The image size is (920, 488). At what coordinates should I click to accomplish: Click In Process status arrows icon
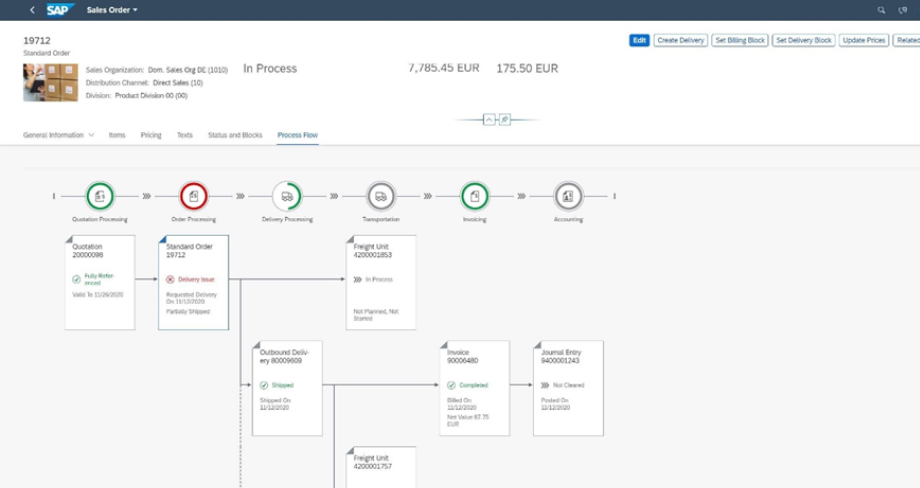click(x=357, y=279)
